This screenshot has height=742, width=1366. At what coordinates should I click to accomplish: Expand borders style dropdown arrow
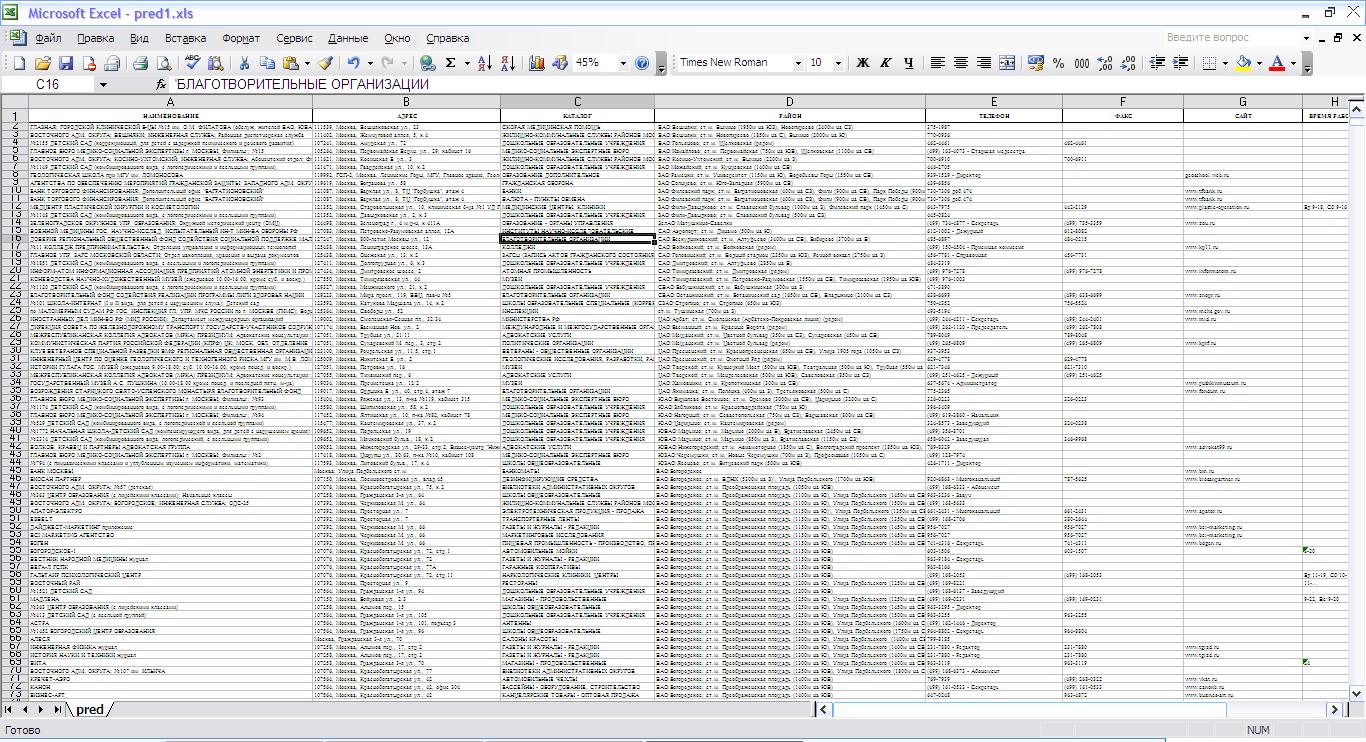pos(1225,62)
